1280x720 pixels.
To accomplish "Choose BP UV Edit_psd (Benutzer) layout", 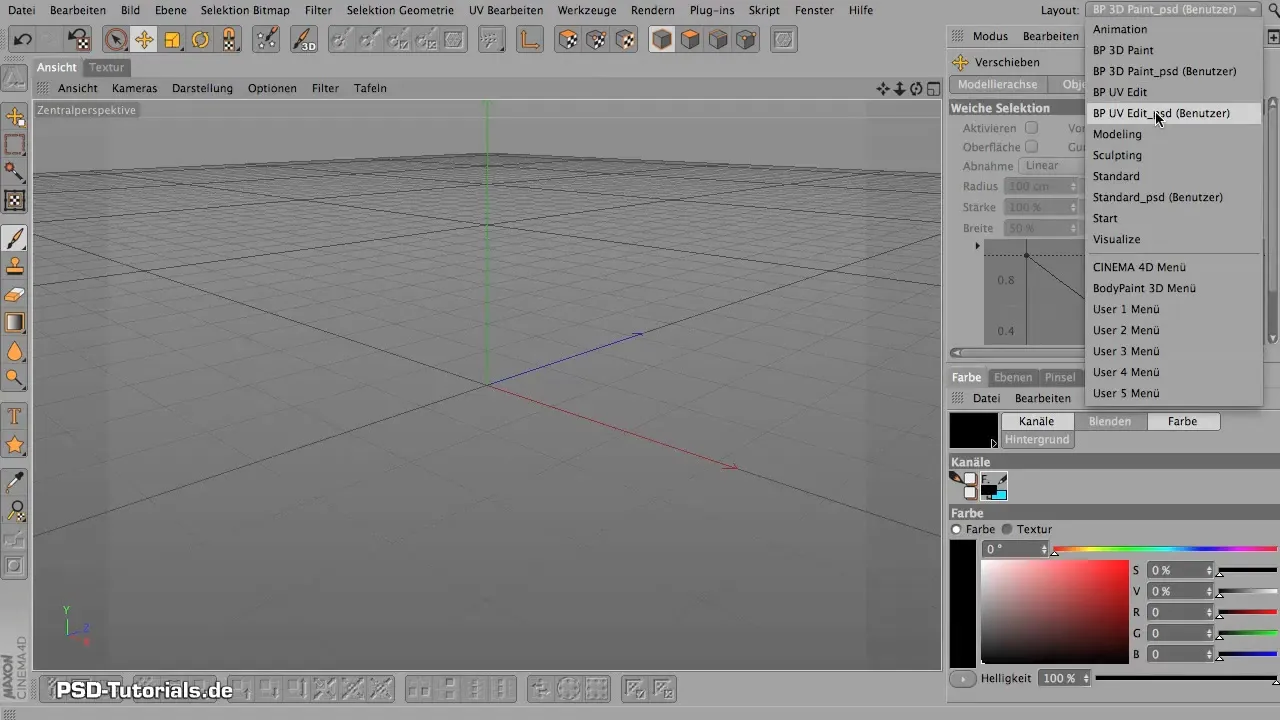I will (1174, 113).
